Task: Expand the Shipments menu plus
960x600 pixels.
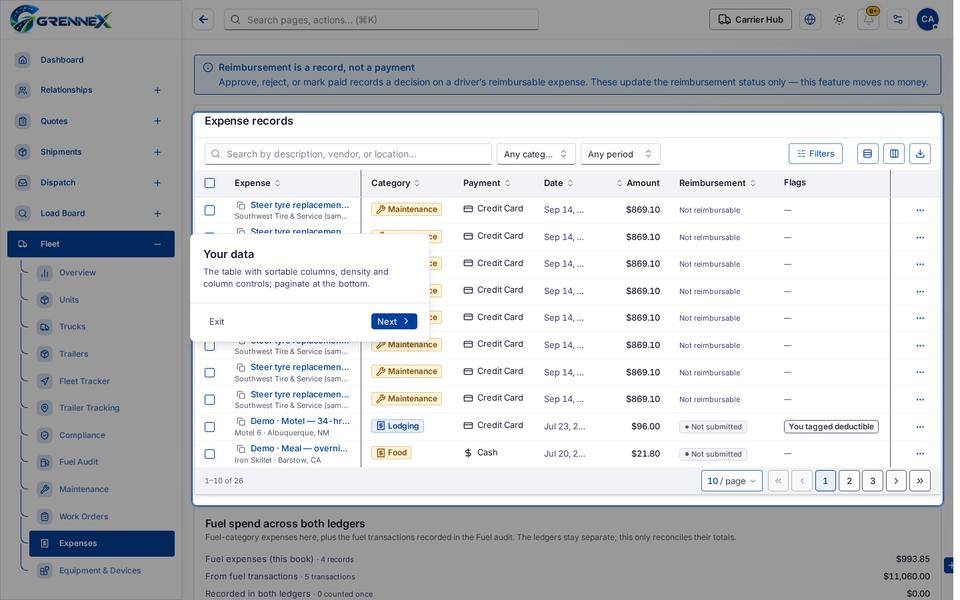Action: click(157, 152)
